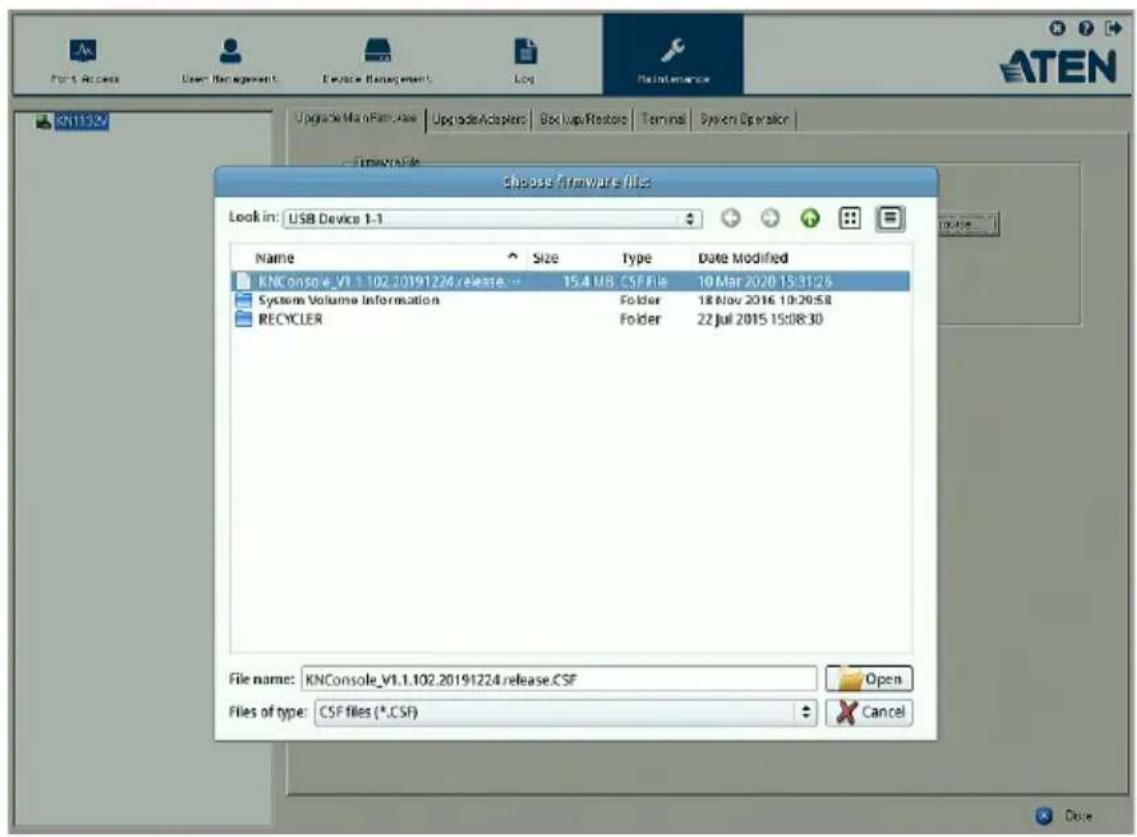
Task: Go up to the parent directory
Action: click(810, 218)
